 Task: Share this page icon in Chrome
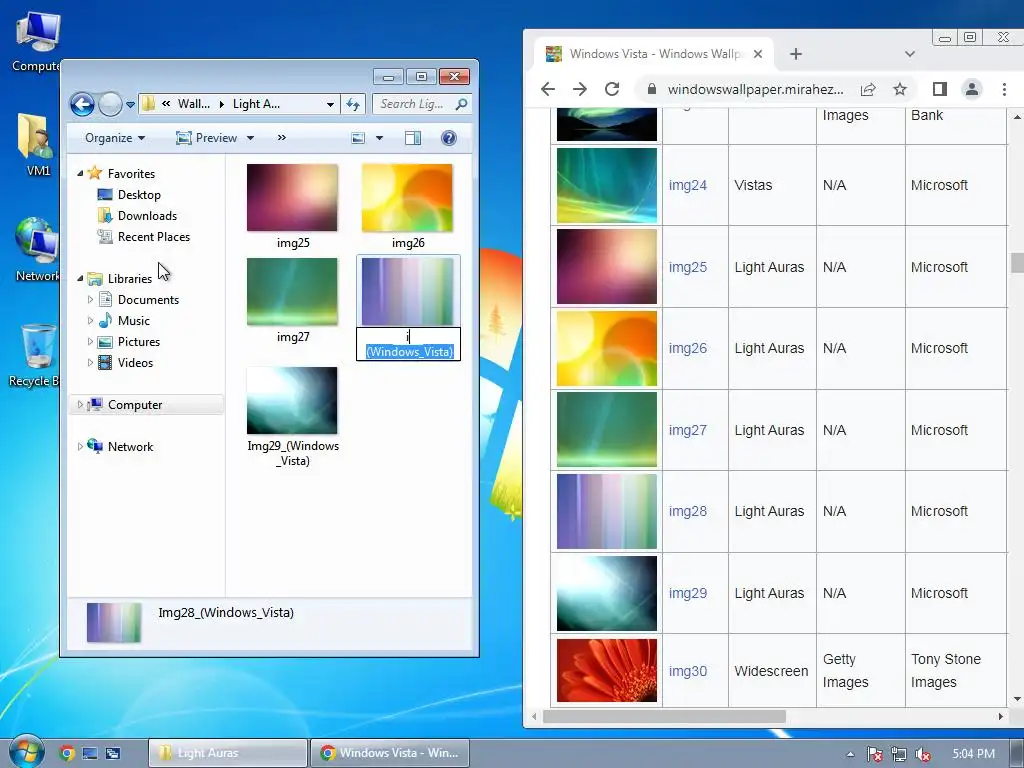(x=868, y=89)
